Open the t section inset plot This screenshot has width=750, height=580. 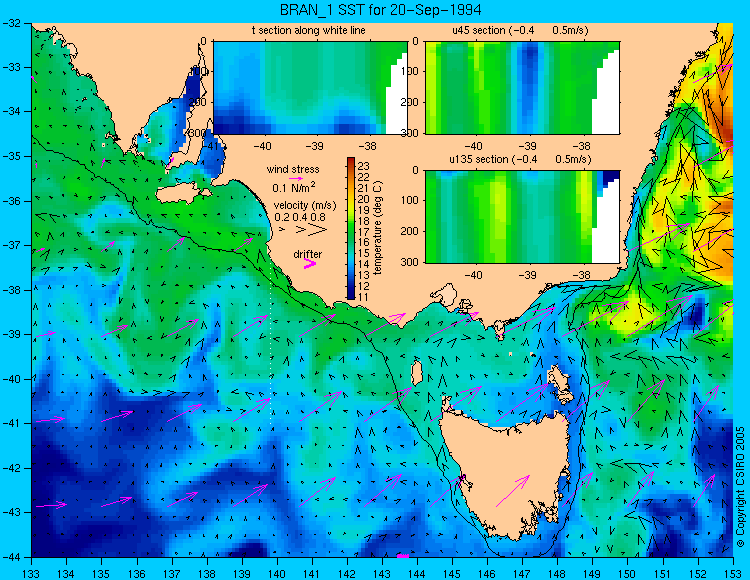pos(310,88)
